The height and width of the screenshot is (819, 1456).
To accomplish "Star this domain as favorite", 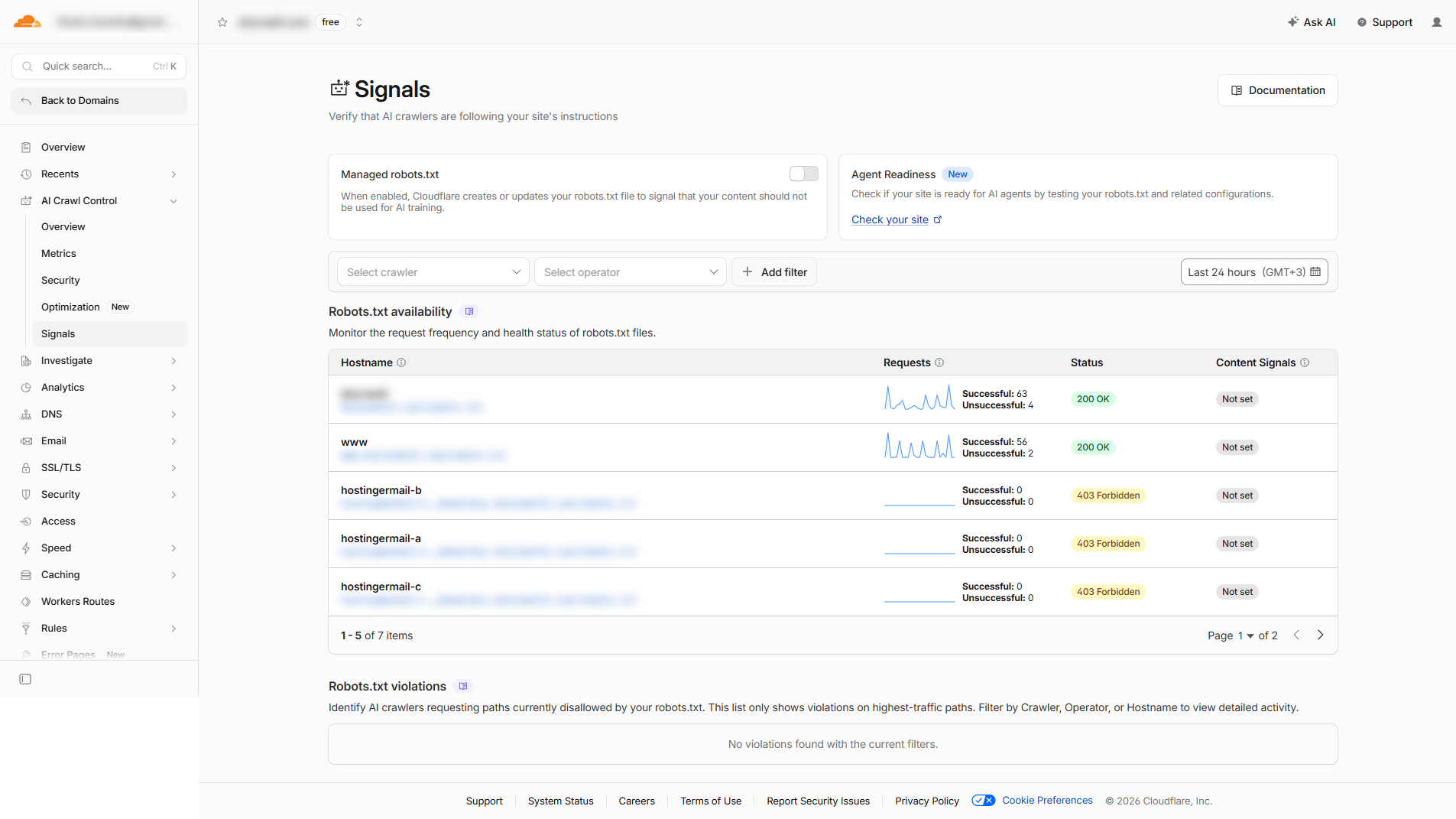I will tap(222, 22).
